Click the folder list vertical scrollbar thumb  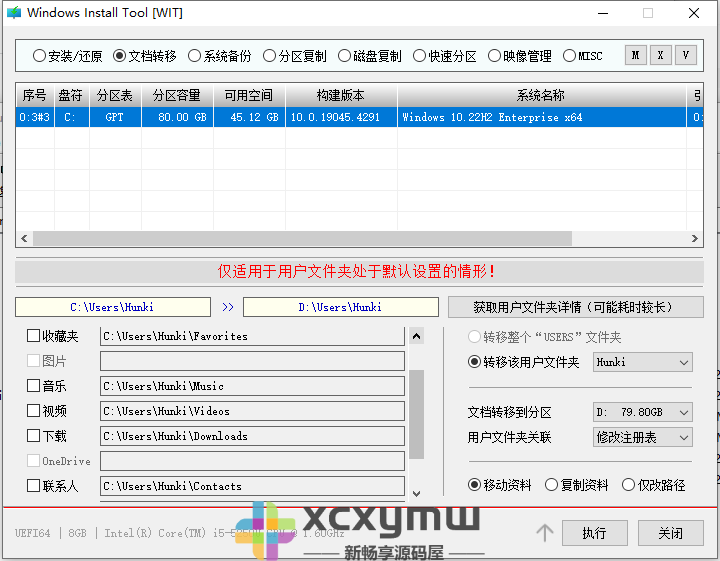click(416, 414)
